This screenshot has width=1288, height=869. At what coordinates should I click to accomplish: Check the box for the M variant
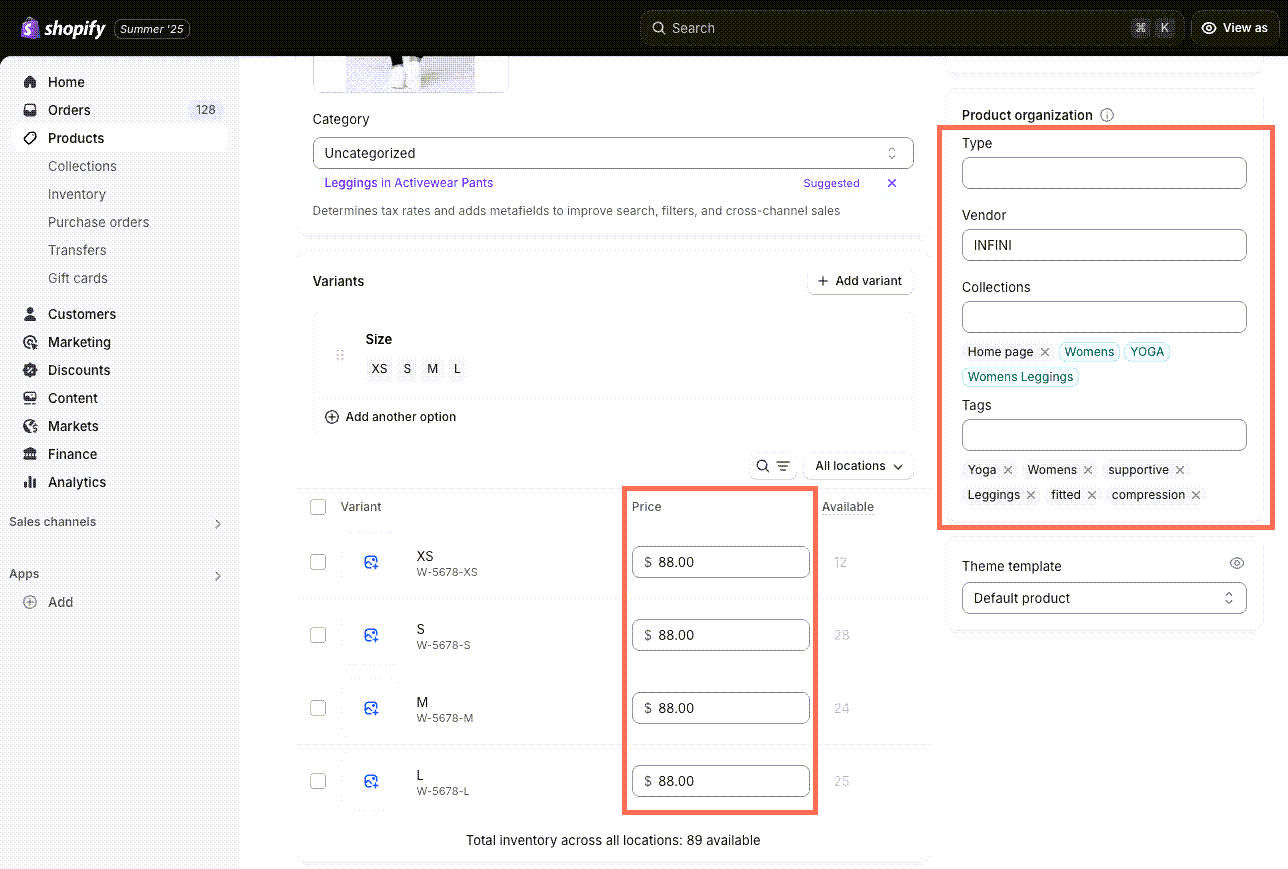(318, 708)
